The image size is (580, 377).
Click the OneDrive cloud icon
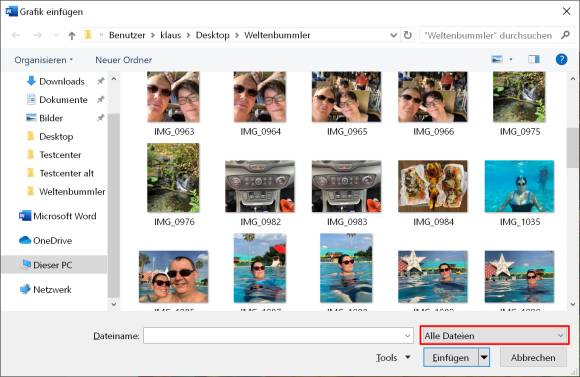tap(25, 240)
